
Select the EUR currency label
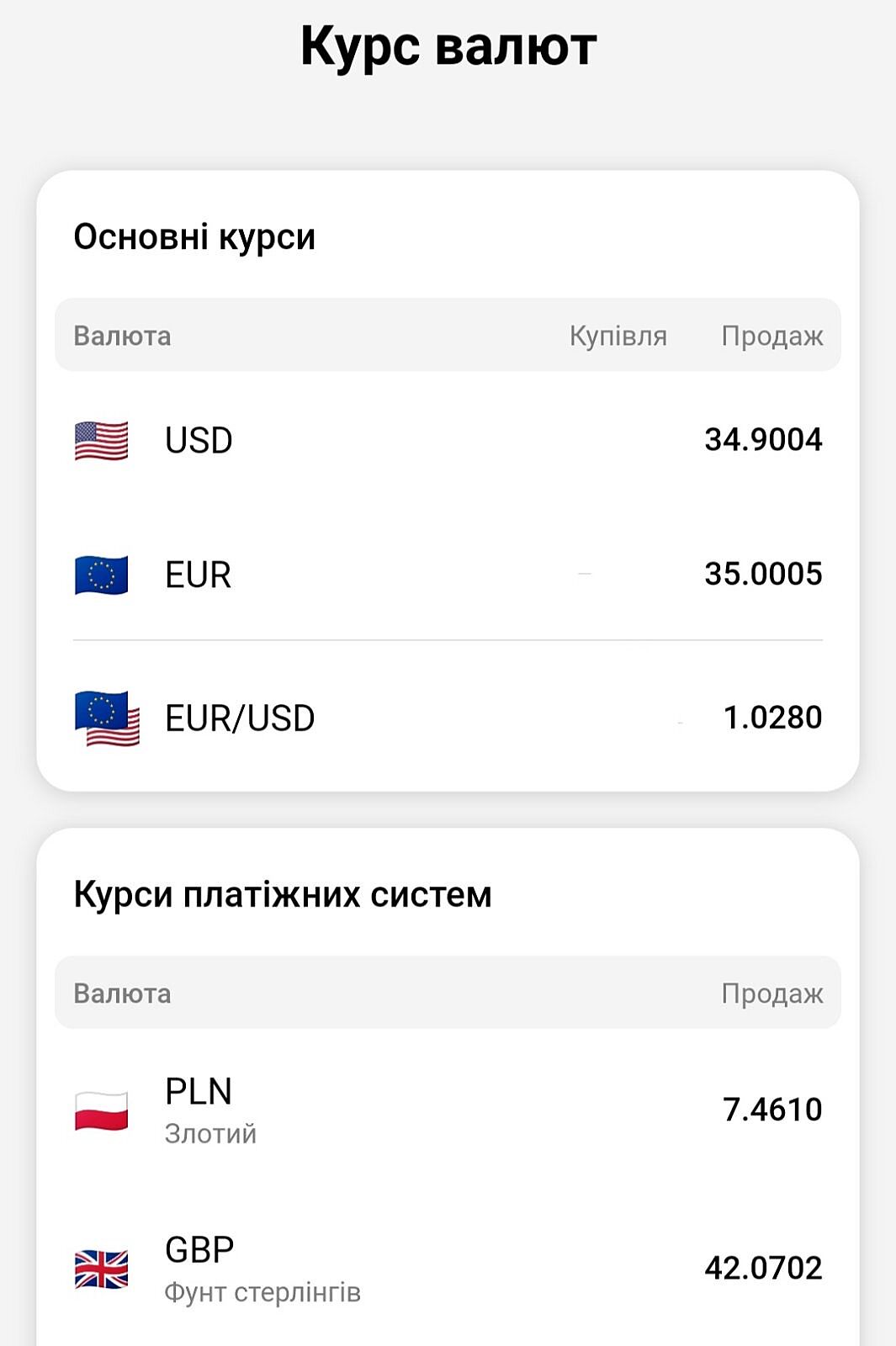[x=198, y=575]
